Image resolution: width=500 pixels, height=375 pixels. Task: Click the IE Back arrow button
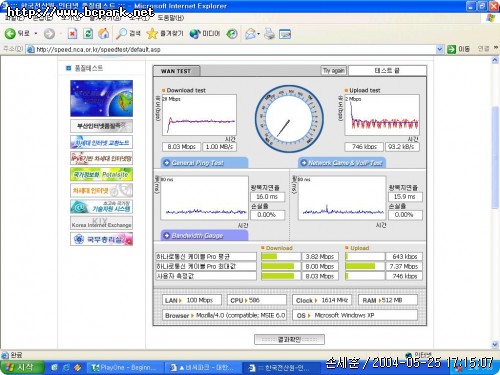click(10, 33)
